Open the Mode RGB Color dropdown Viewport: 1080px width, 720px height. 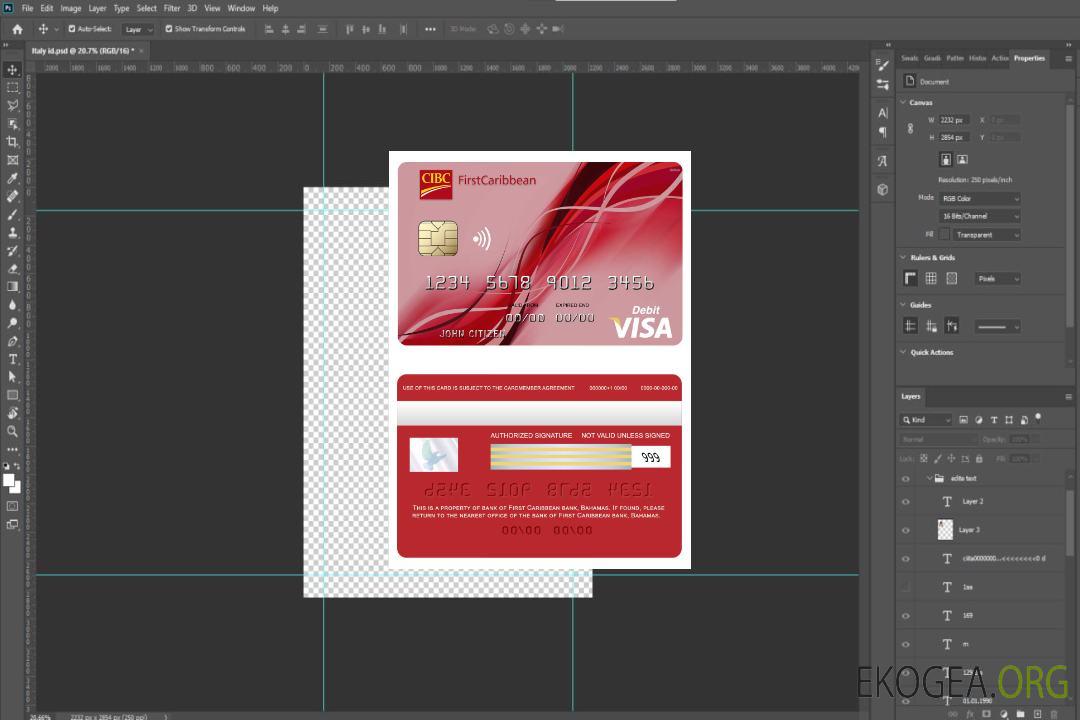pyautogui.click(x=979, y=198)
